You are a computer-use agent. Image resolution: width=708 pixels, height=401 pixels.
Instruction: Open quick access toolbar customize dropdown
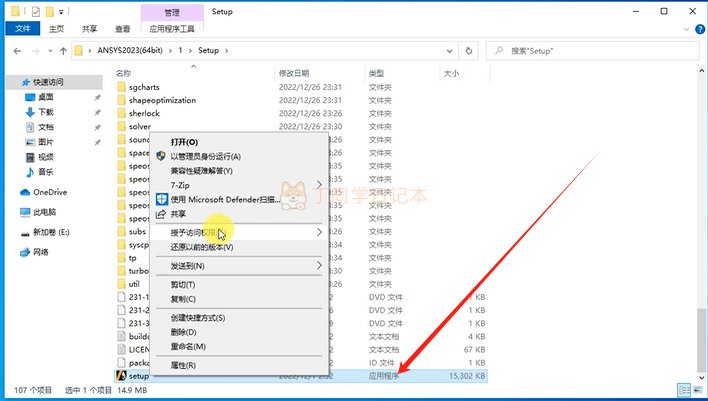click(61, 11)
